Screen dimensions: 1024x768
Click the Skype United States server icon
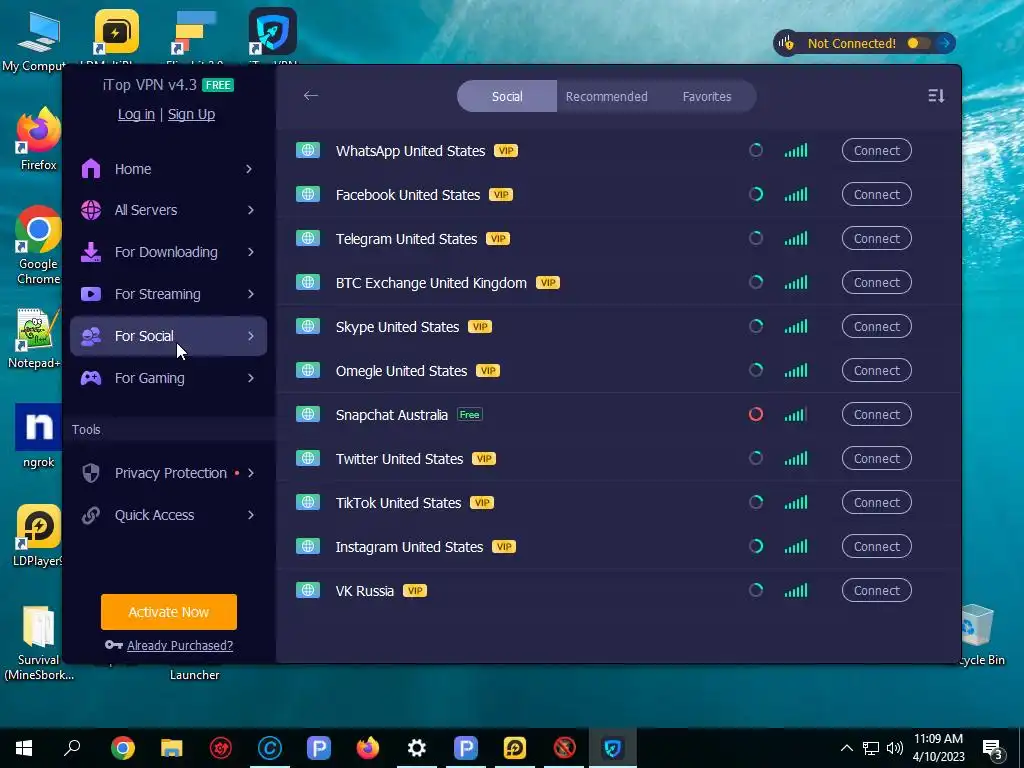(308, 326)
